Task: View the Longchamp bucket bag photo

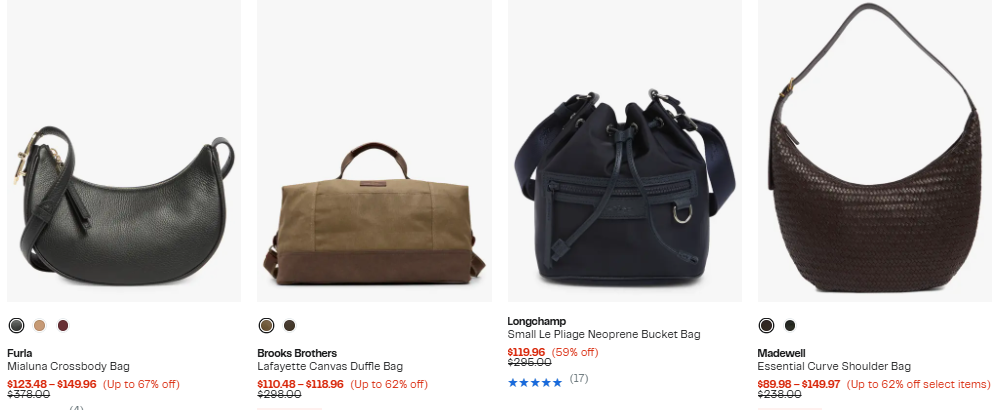Action: click(625, 151)
